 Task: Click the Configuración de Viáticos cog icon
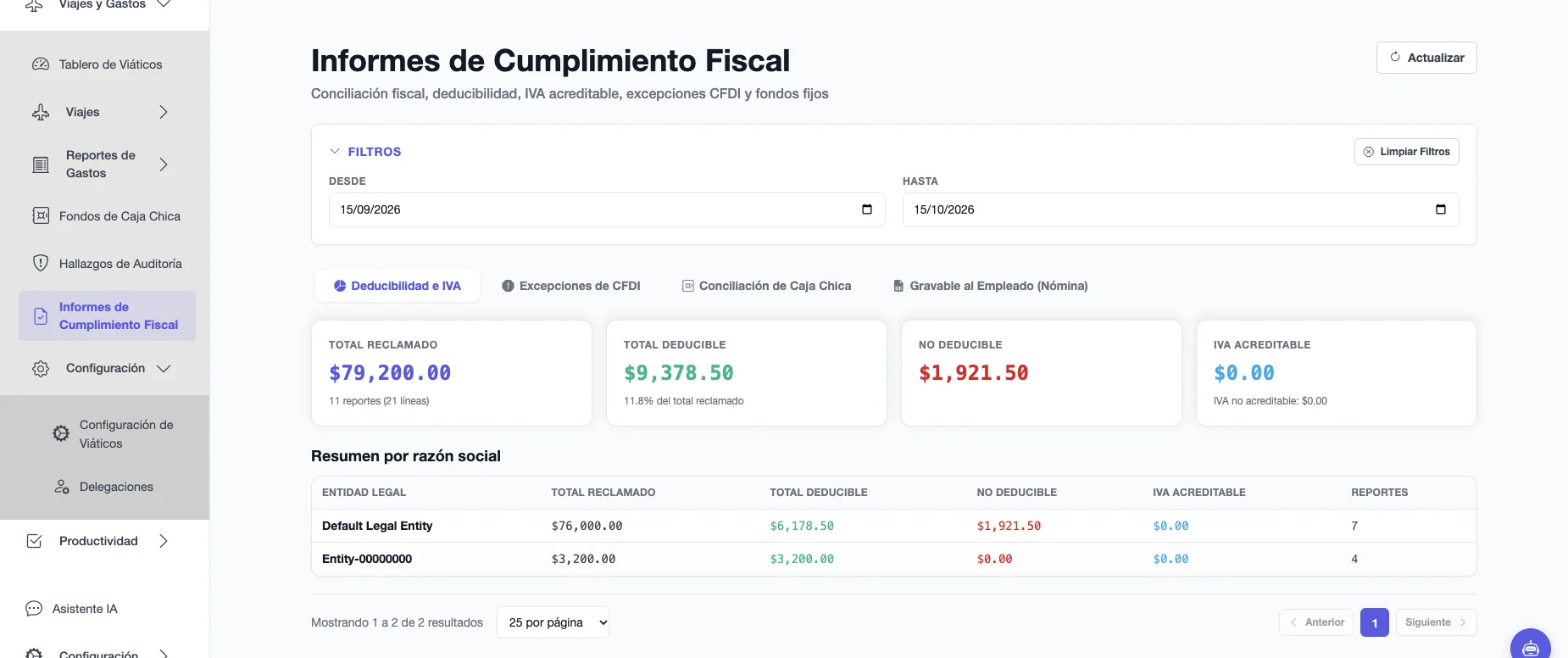coord(61,433)
